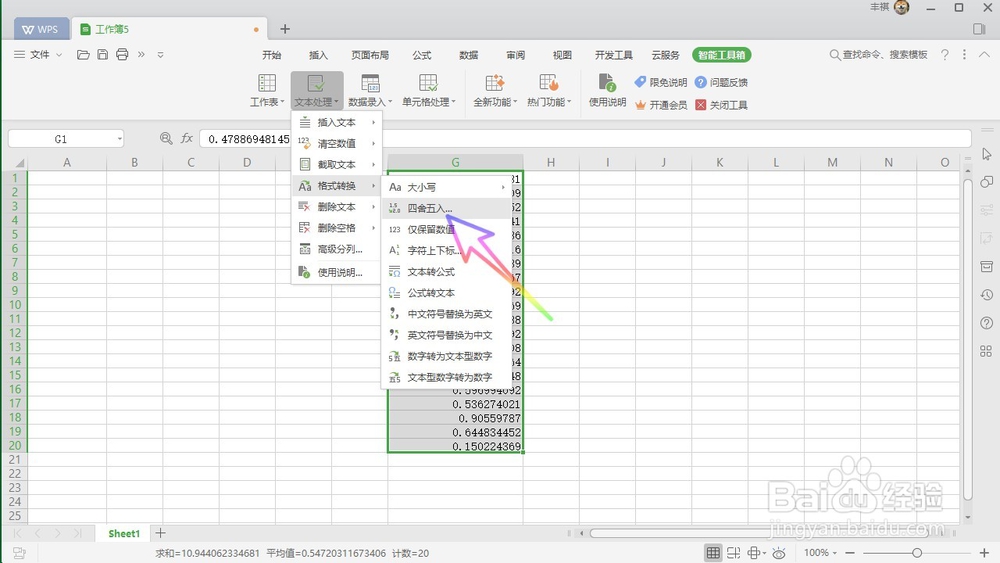
Task: Click the select-all corner of the grid
Action: pyautogui.click(x=20, y=163)
